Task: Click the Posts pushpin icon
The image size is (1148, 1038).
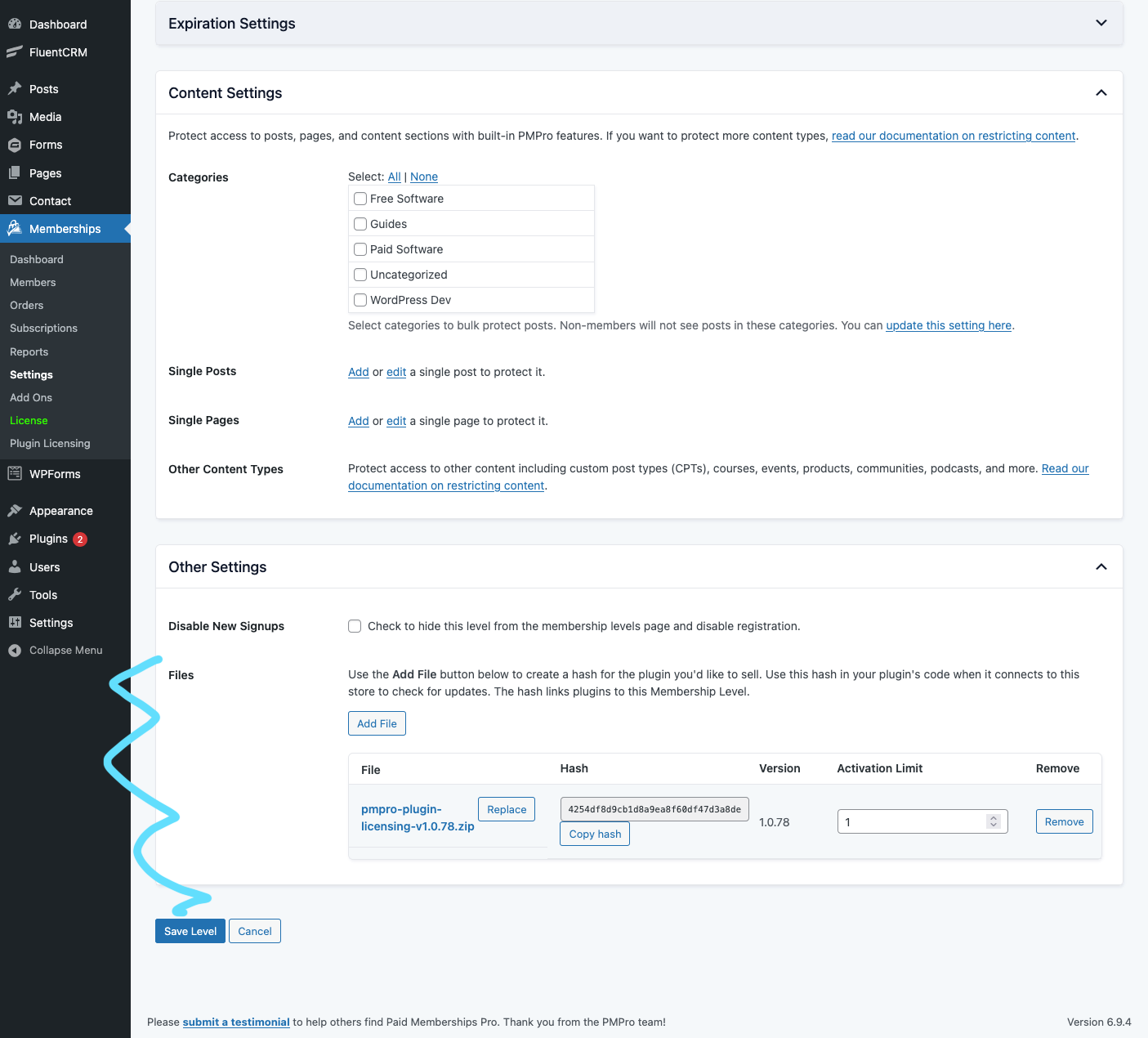Action: (15, 88)
